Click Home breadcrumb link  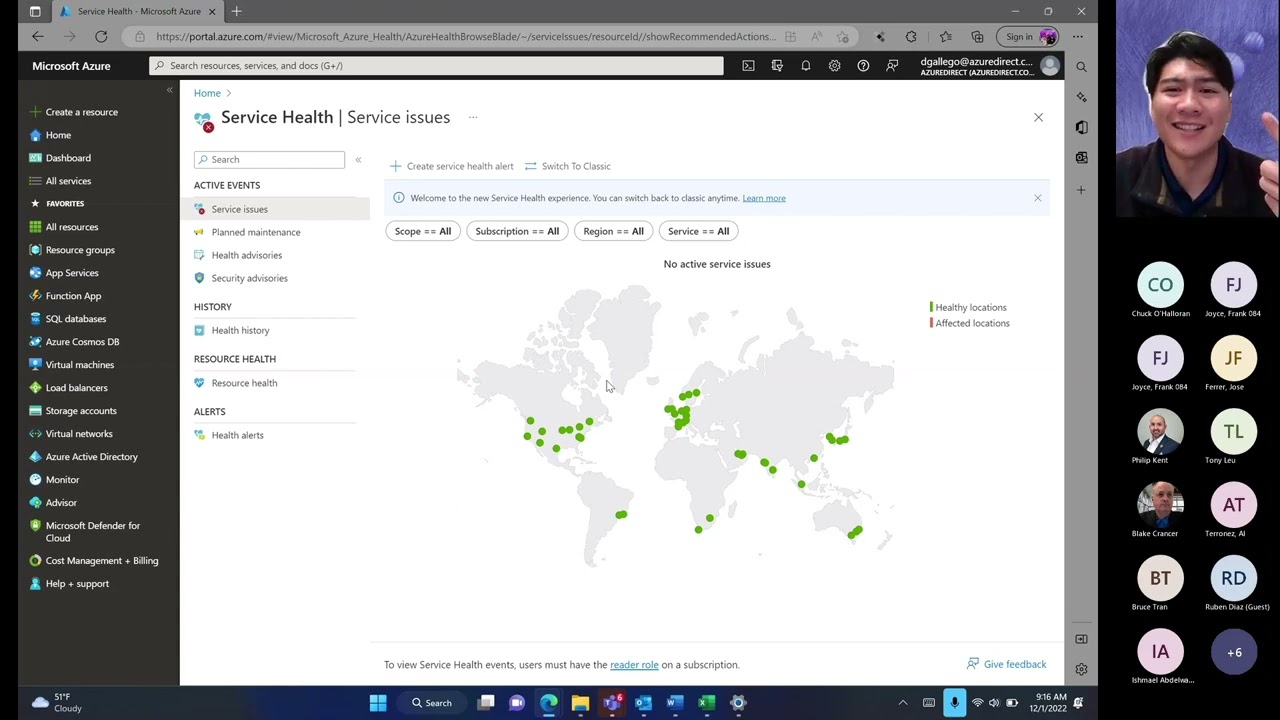(207, 93)
